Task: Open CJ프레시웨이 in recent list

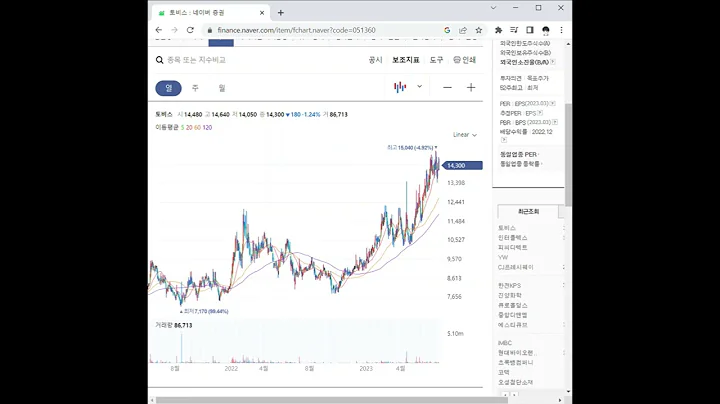Action: (x=516, y=267)
